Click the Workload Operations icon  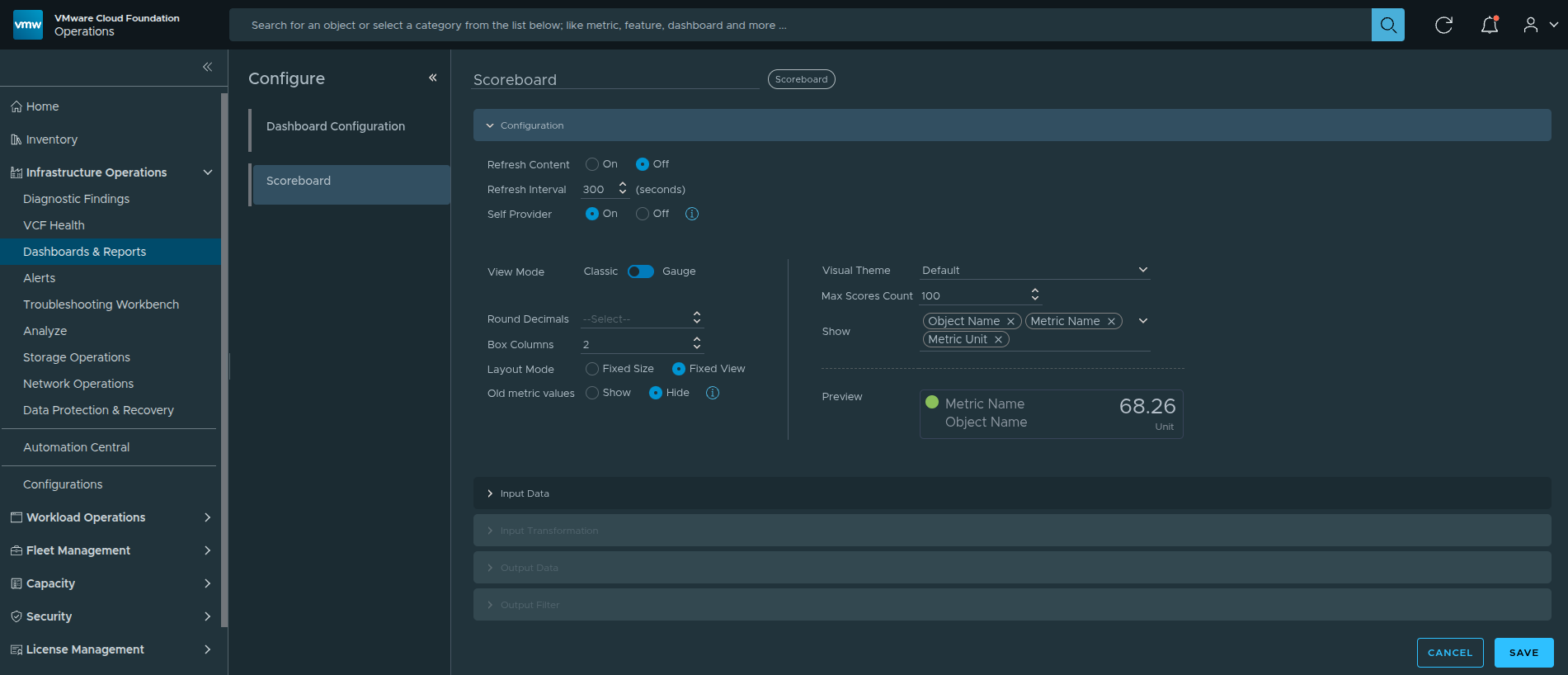pyautogui.click(x=16, y=517)
